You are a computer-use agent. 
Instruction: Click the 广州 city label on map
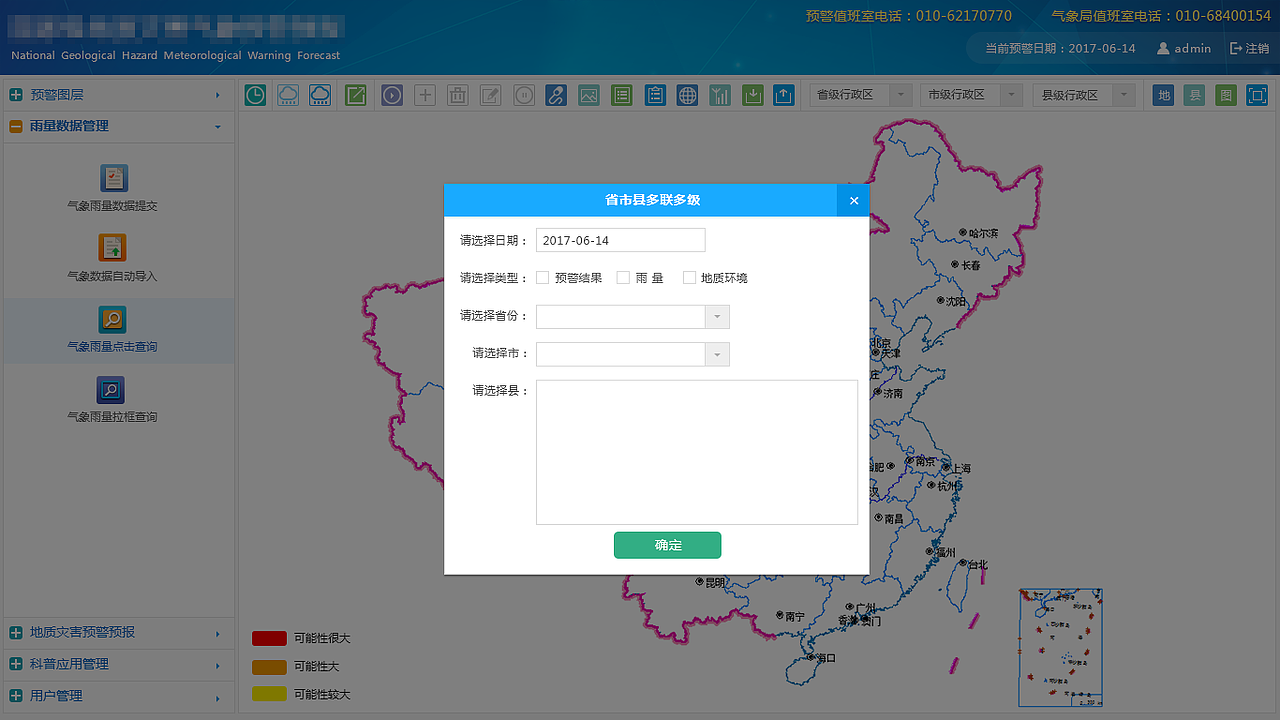pyautogui.click(x=865, y=607)
